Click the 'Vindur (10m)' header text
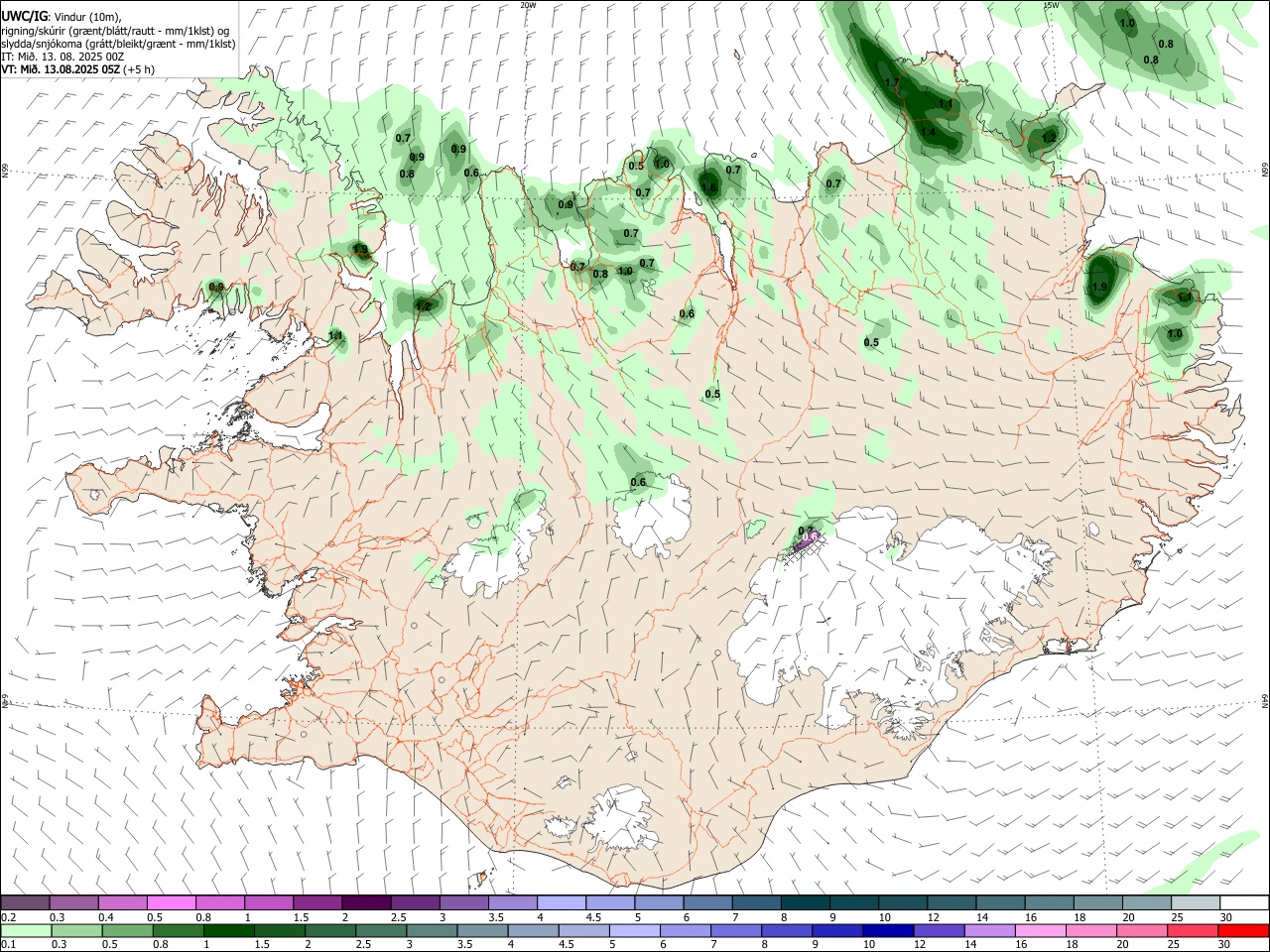1270x952 pixels. (x=88, y=17)
